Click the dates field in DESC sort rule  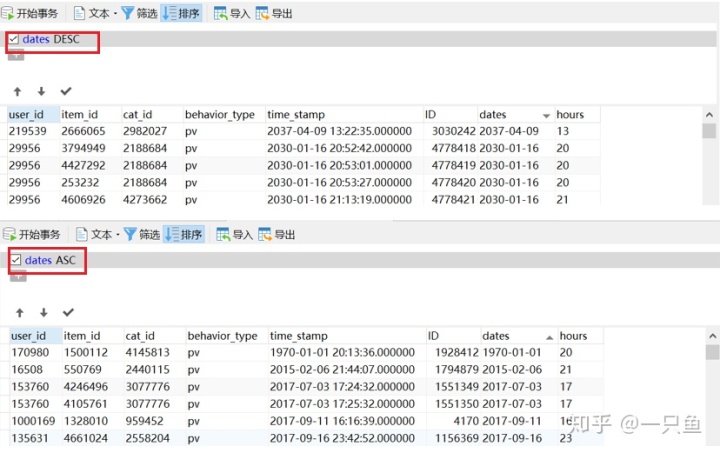pyautogui.click(x=36, y=39)
